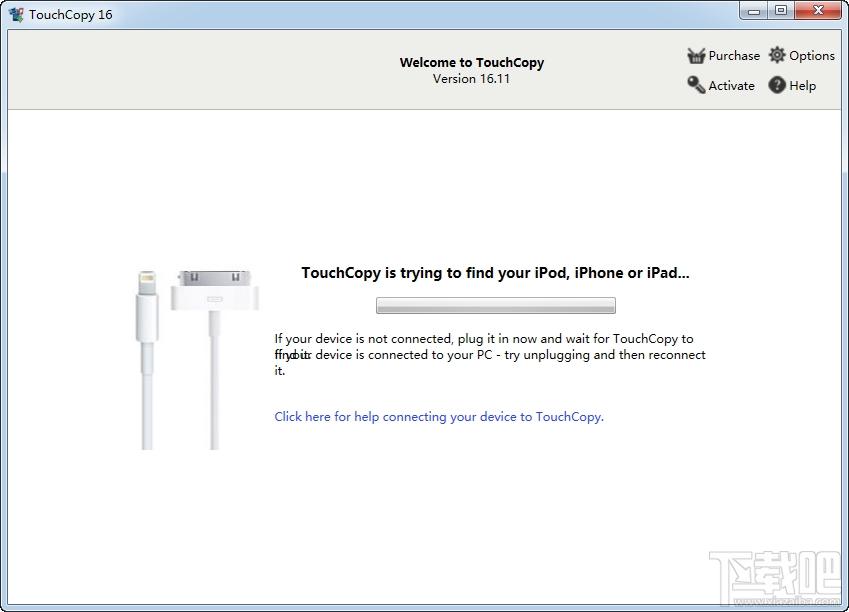Screen dimensions: 849x612
Task: Click the 'TouchCopy is trying to find' heading
Action: pyautogui.click(x=495, y=272)
